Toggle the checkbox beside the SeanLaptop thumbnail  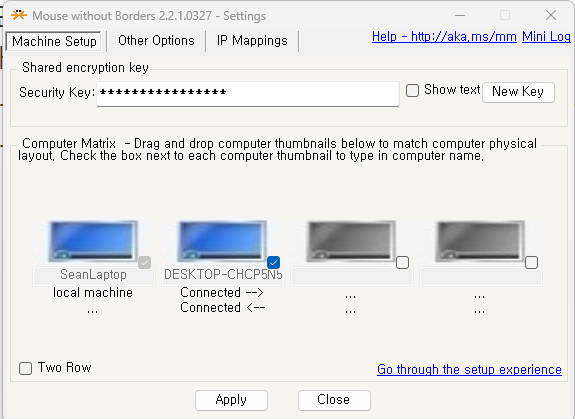point(144,262)
